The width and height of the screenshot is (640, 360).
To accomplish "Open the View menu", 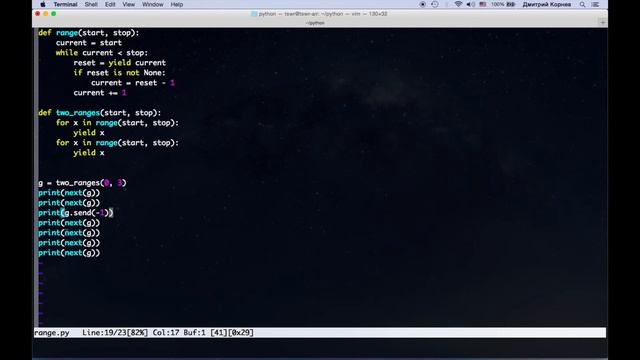I will (x=129, y=4).
